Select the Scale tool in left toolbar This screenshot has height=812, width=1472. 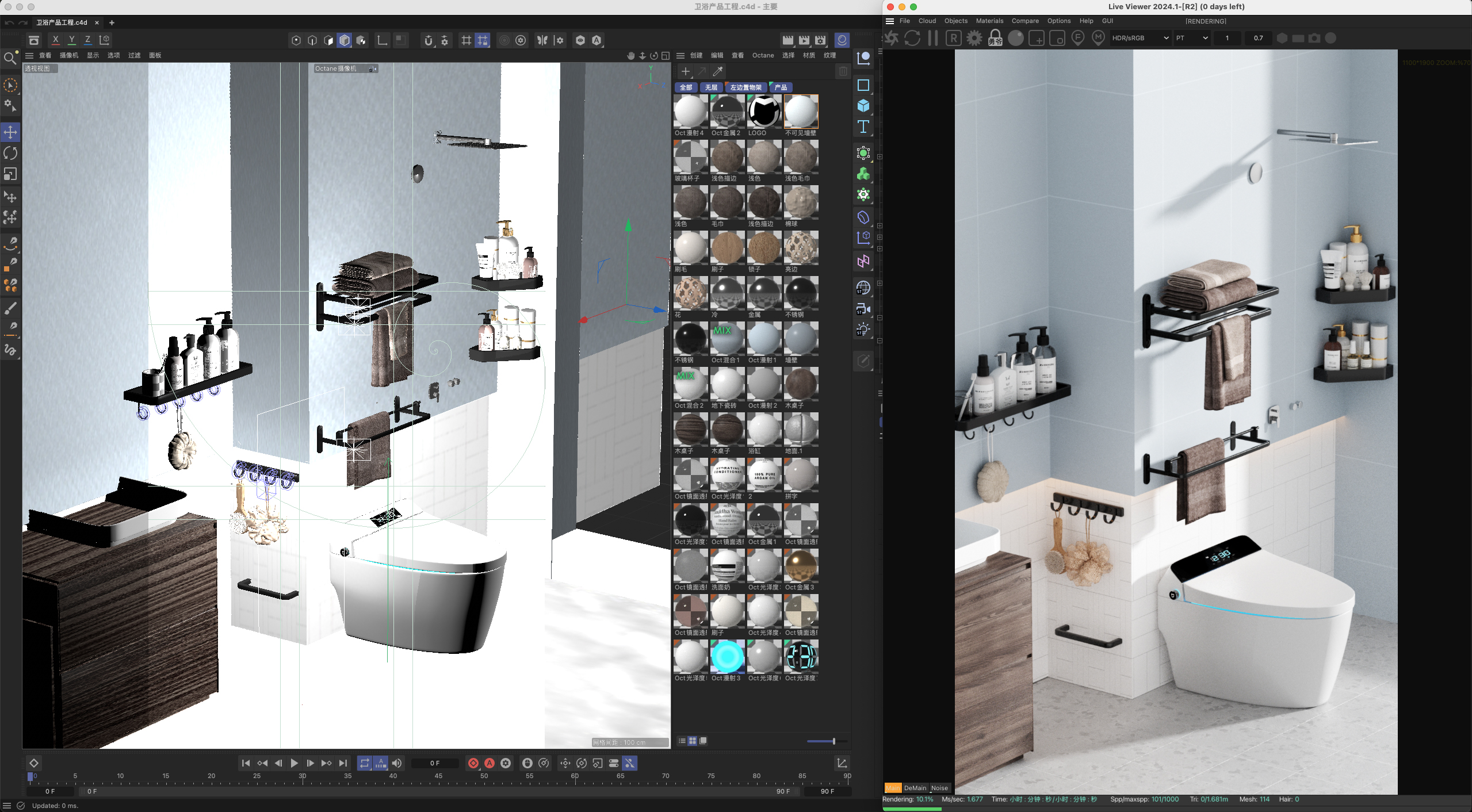(10, 174)
